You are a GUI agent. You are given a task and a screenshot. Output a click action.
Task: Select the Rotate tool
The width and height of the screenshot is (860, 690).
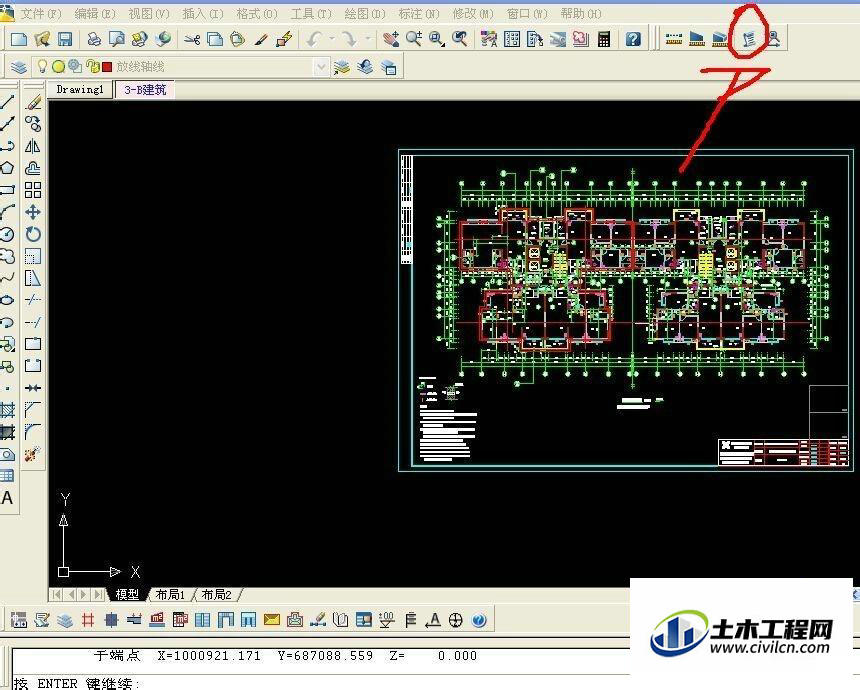33,234
